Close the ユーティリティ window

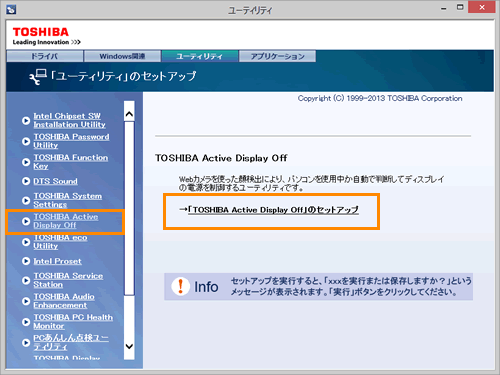pyautogui.click(x=482, y=7)
